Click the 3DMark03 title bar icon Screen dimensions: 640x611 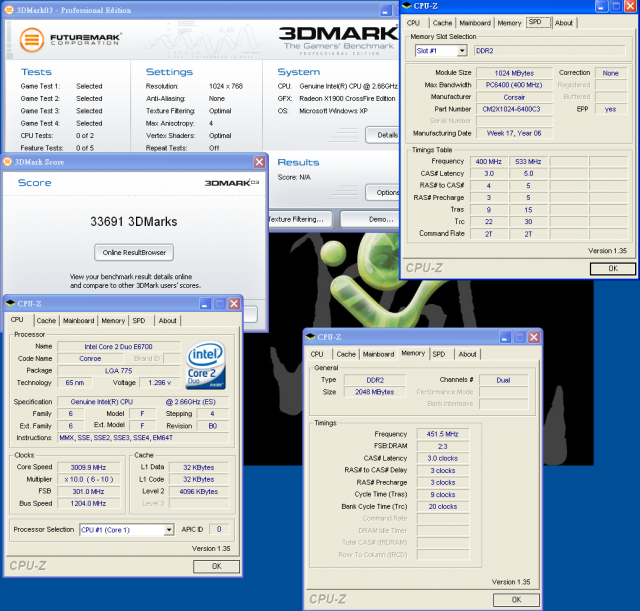(9, 10)
